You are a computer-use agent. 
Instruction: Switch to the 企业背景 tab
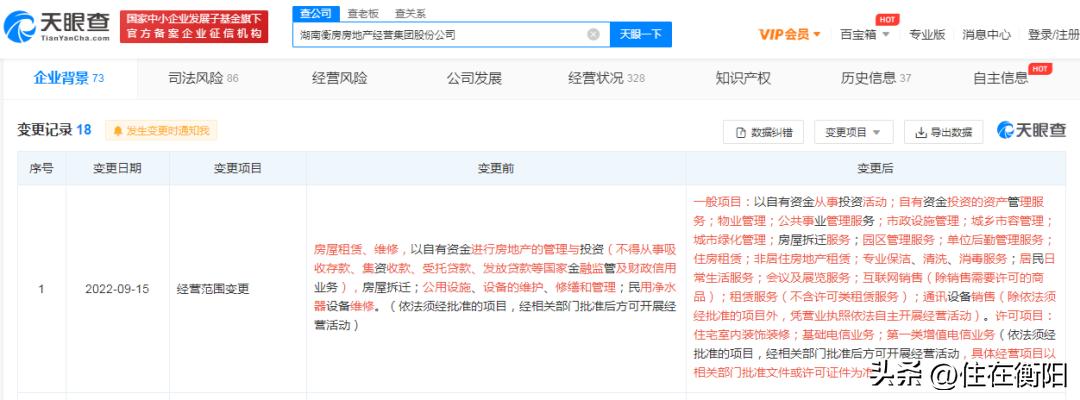69,78
